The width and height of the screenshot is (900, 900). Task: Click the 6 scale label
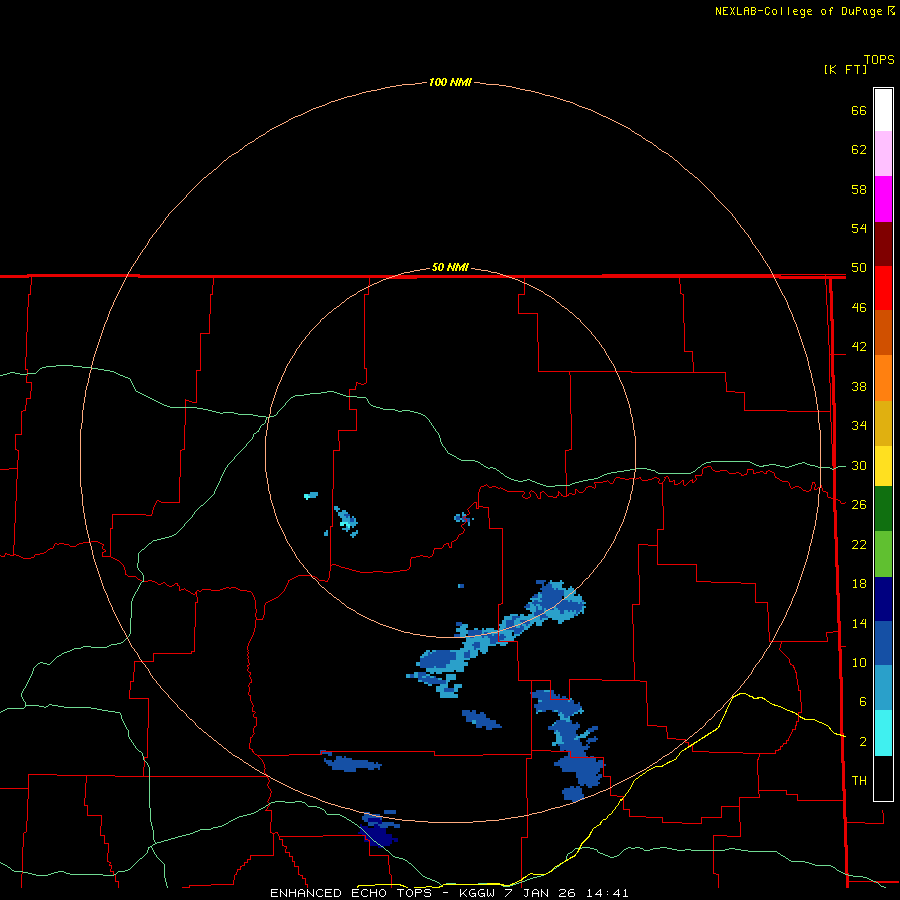tap(862, 702)
